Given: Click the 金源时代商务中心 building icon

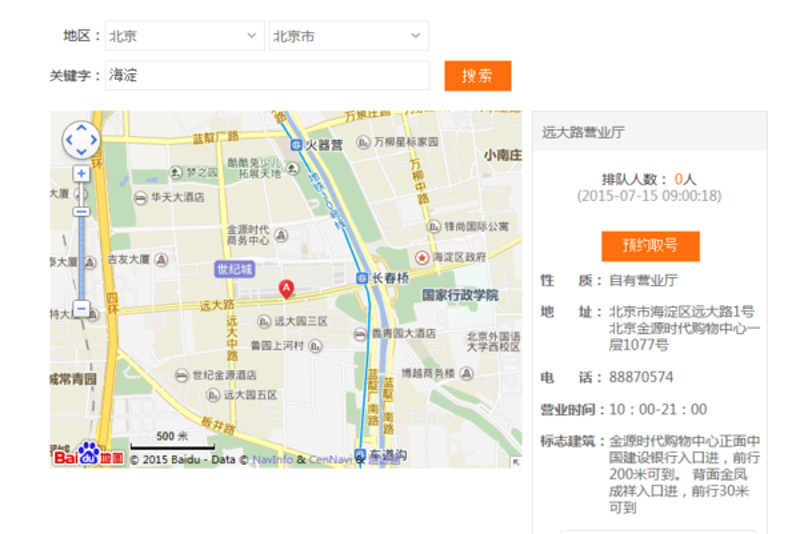Looking at the screenshot, I should tap(281, 235).
